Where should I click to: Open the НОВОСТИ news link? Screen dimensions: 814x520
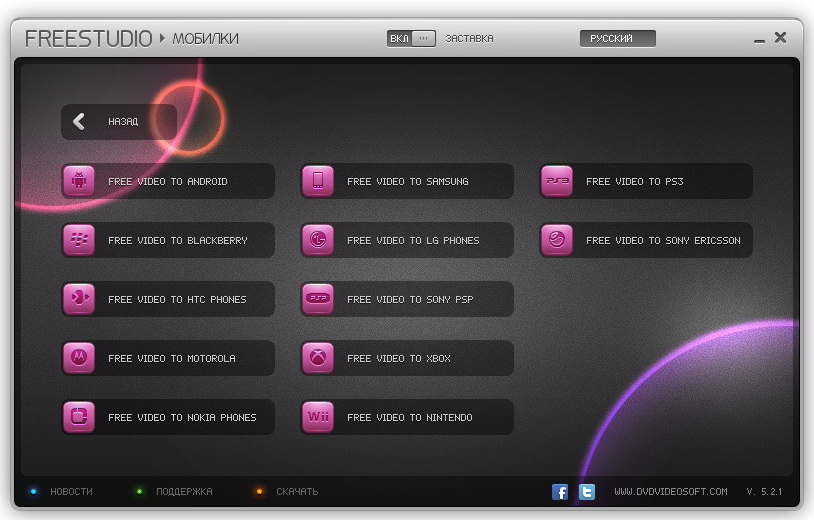click(71, 491)
